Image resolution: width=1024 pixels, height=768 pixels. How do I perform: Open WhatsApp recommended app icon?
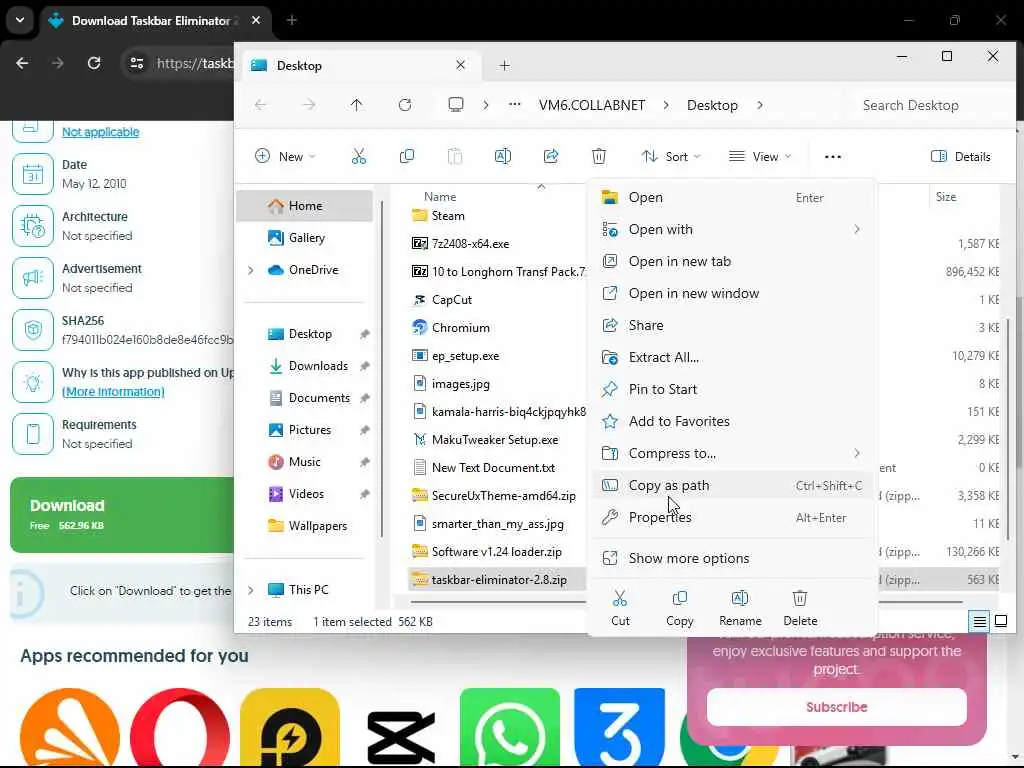509,727
